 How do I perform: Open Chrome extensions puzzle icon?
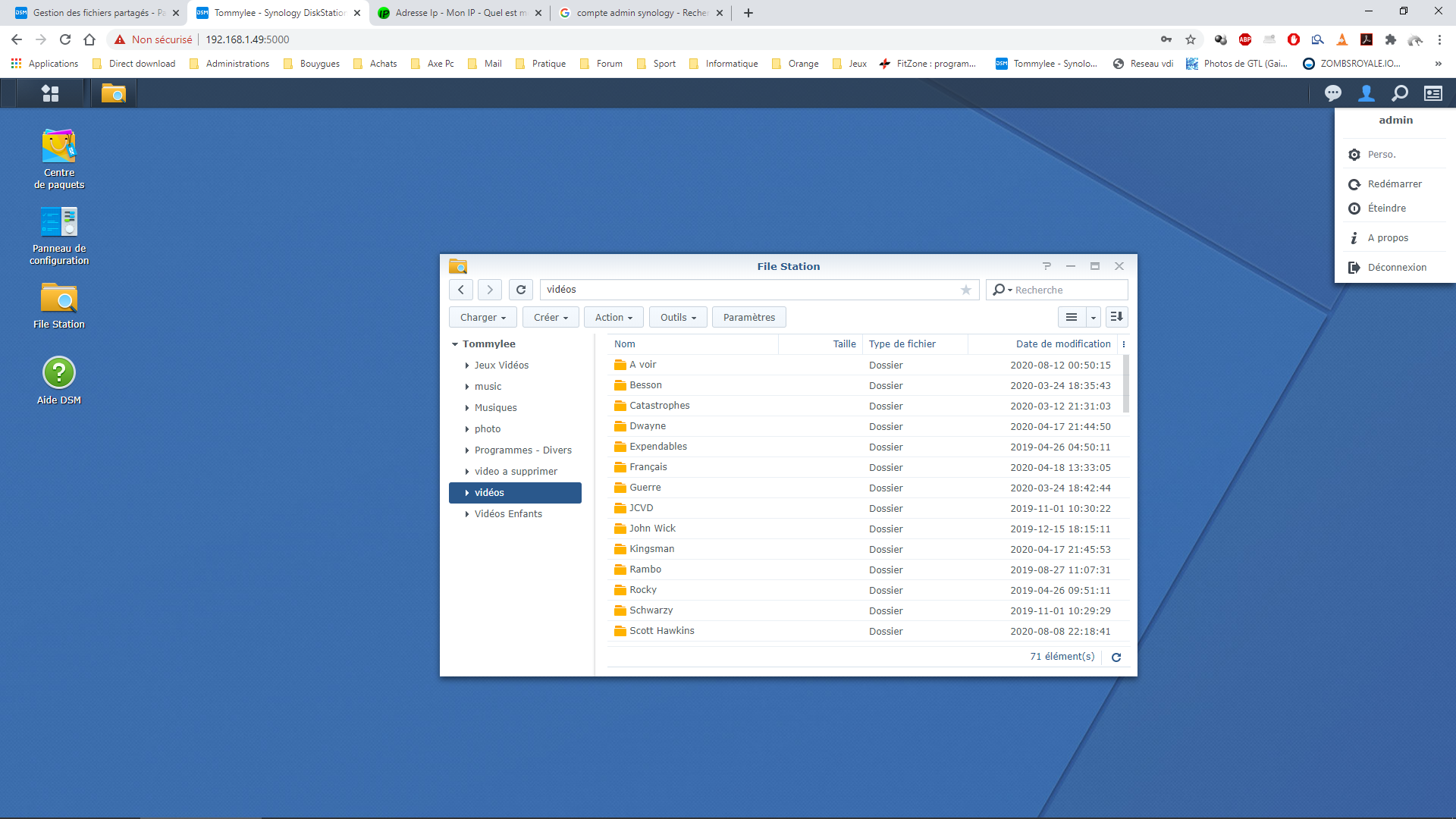click(1391, 39)
